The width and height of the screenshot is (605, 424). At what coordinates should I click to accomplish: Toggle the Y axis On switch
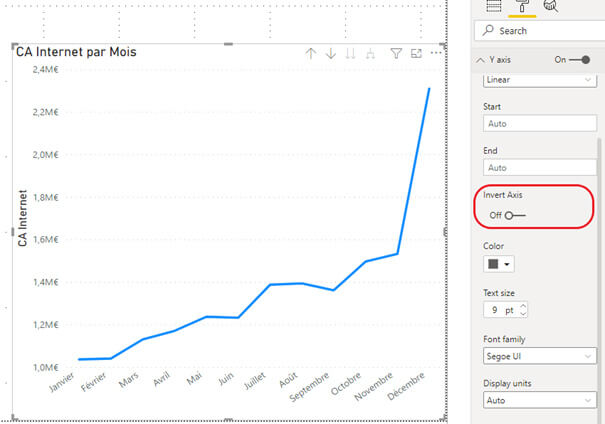pyautogui.click(x=580, y=60)
